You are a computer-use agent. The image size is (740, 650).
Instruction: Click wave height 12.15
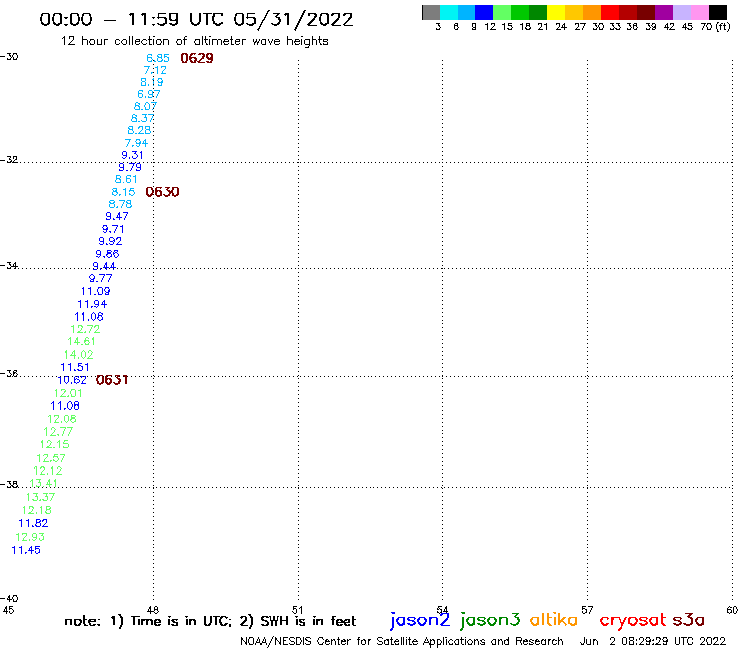tap(54, 444)
